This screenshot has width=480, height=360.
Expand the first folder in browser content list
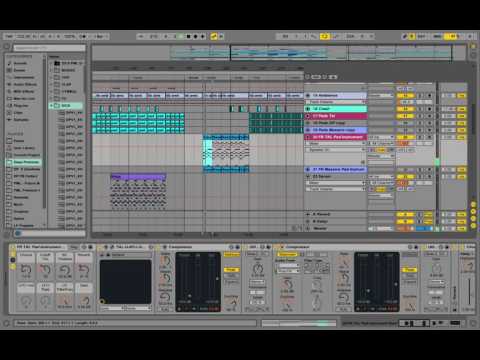coord(51,63)
